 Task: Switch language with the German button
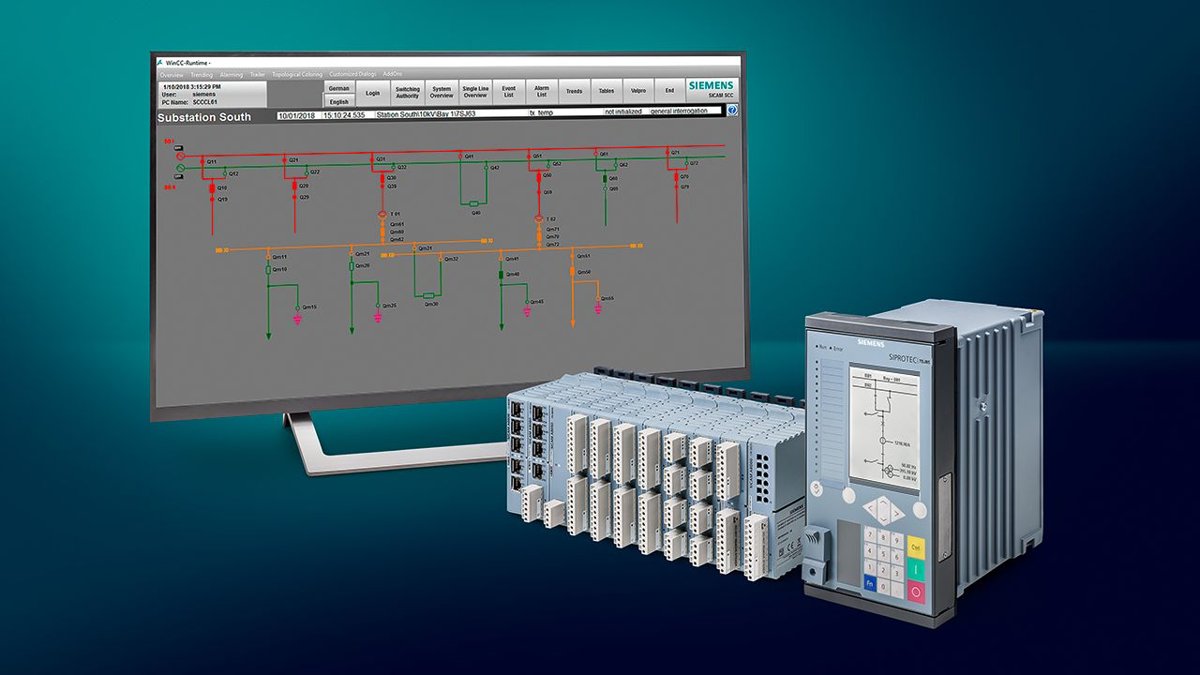tap(339, 88)
